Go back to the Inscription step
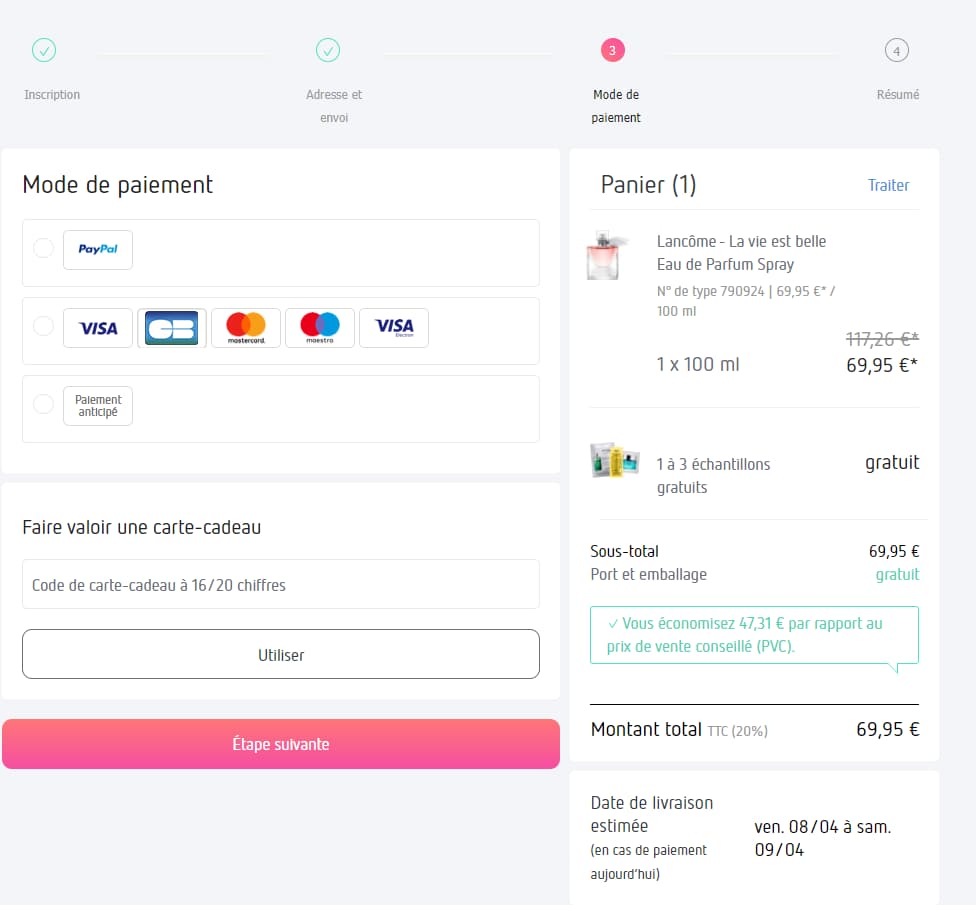 [44, 50]
